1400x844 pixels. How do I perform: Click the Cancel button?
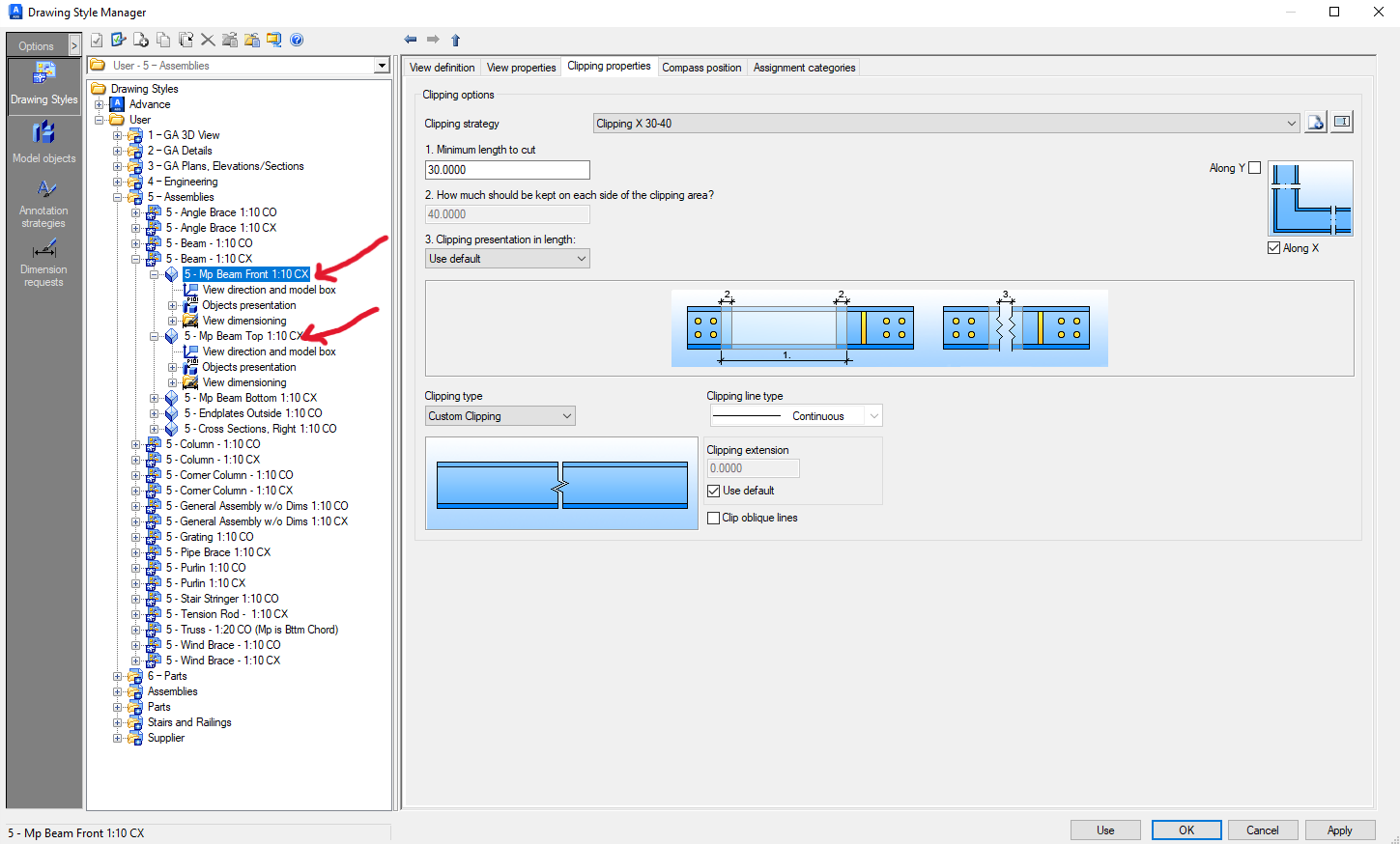click(1262, 830)
